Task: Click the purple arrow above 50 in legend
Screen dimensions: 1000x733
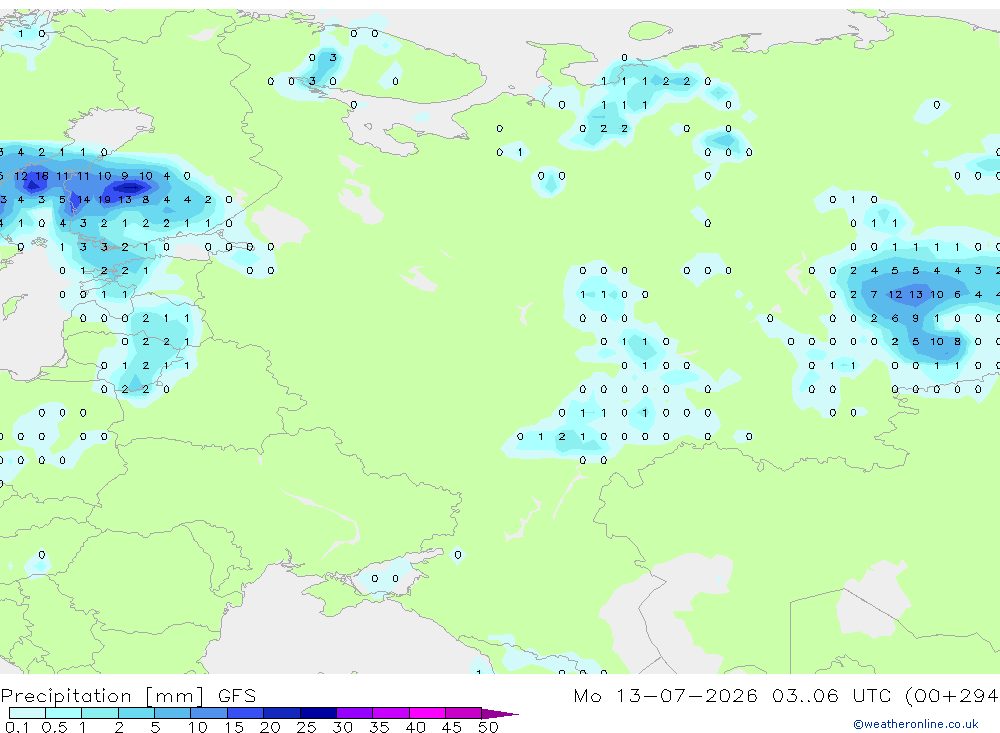Action: click(x=500, y=713)
